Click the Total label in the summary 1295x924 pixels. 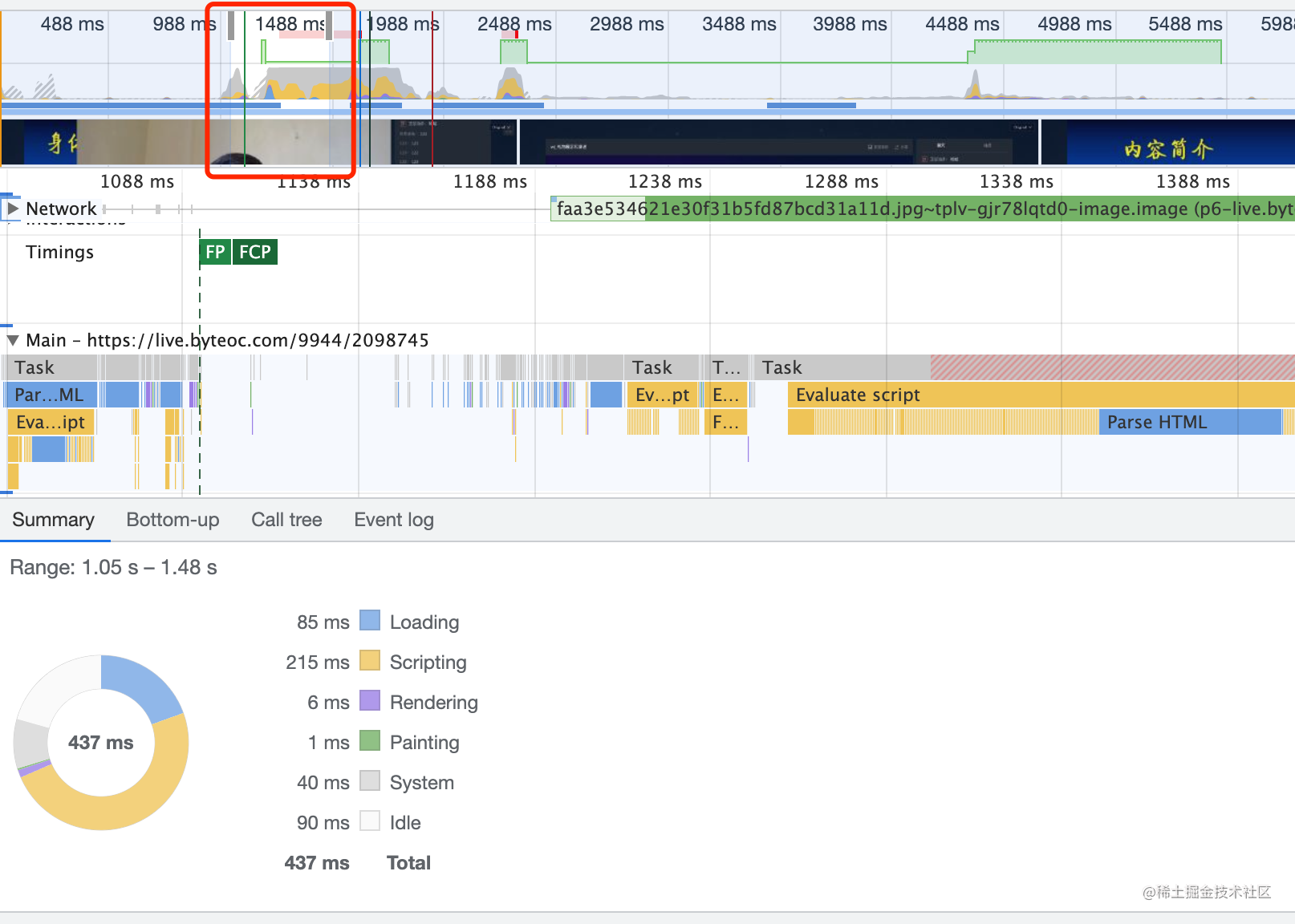point(408,863)
